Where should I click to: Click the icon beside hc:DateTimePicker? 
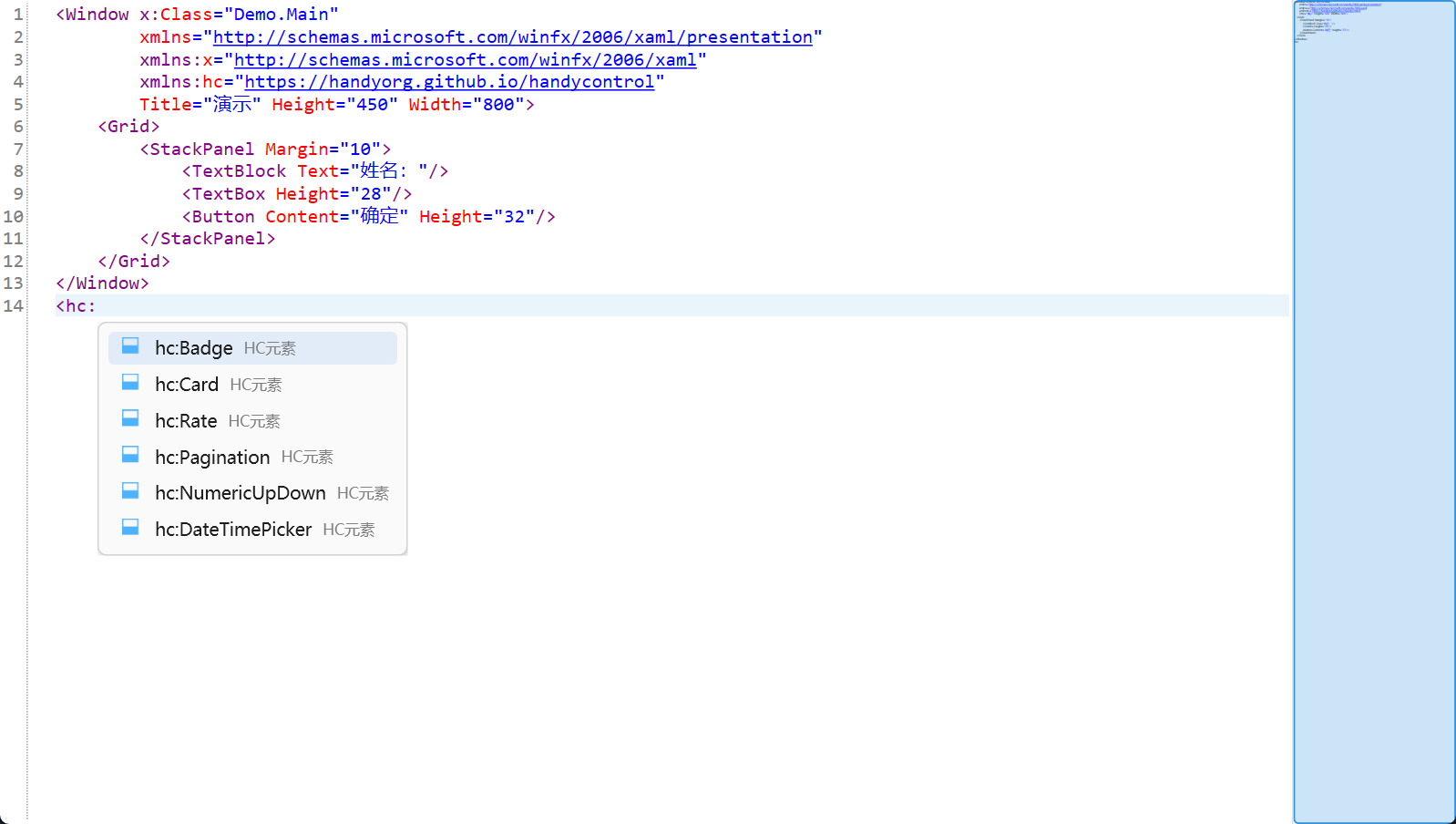(130, 528)
